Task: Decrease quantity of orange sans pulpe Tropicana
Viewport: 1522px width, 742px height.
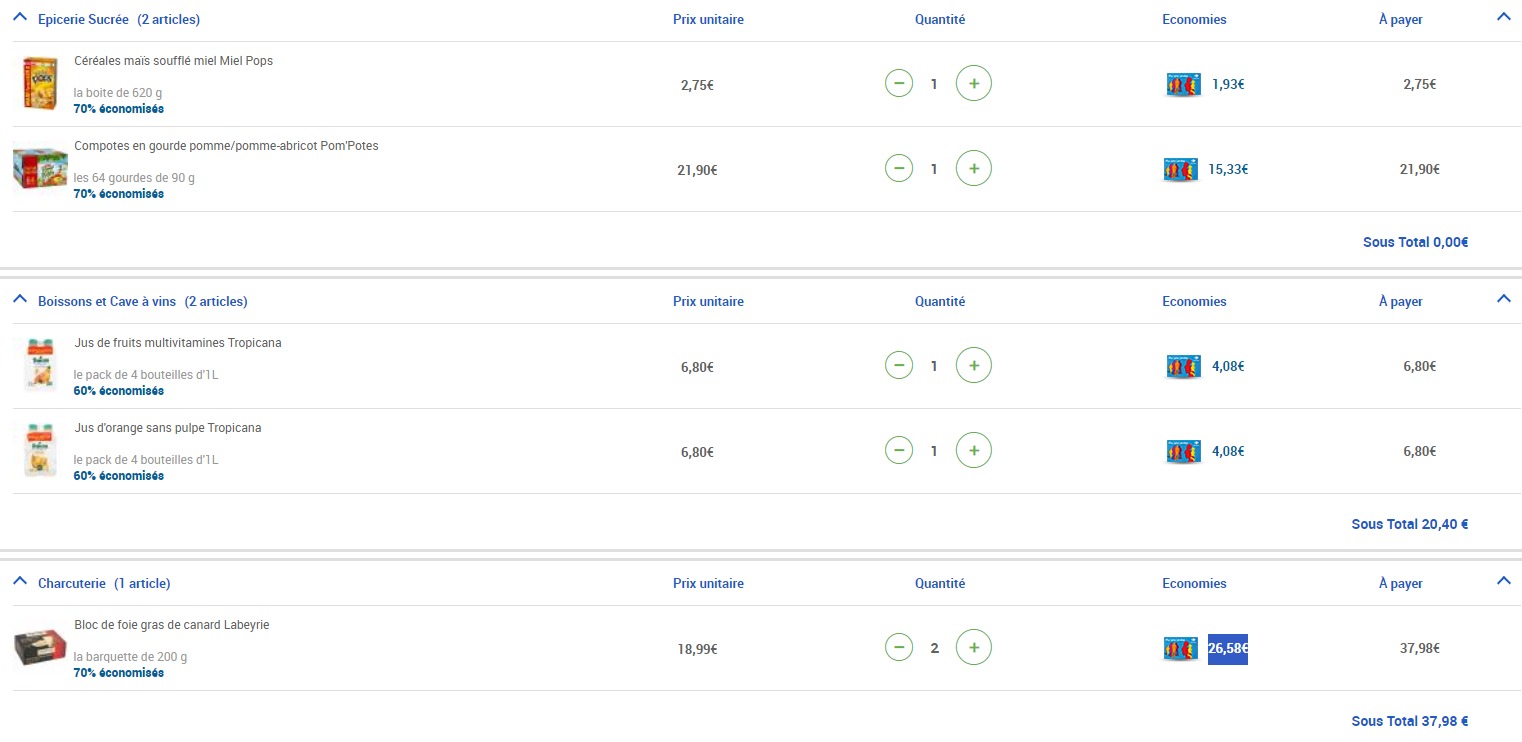Action: pos(899,451)
